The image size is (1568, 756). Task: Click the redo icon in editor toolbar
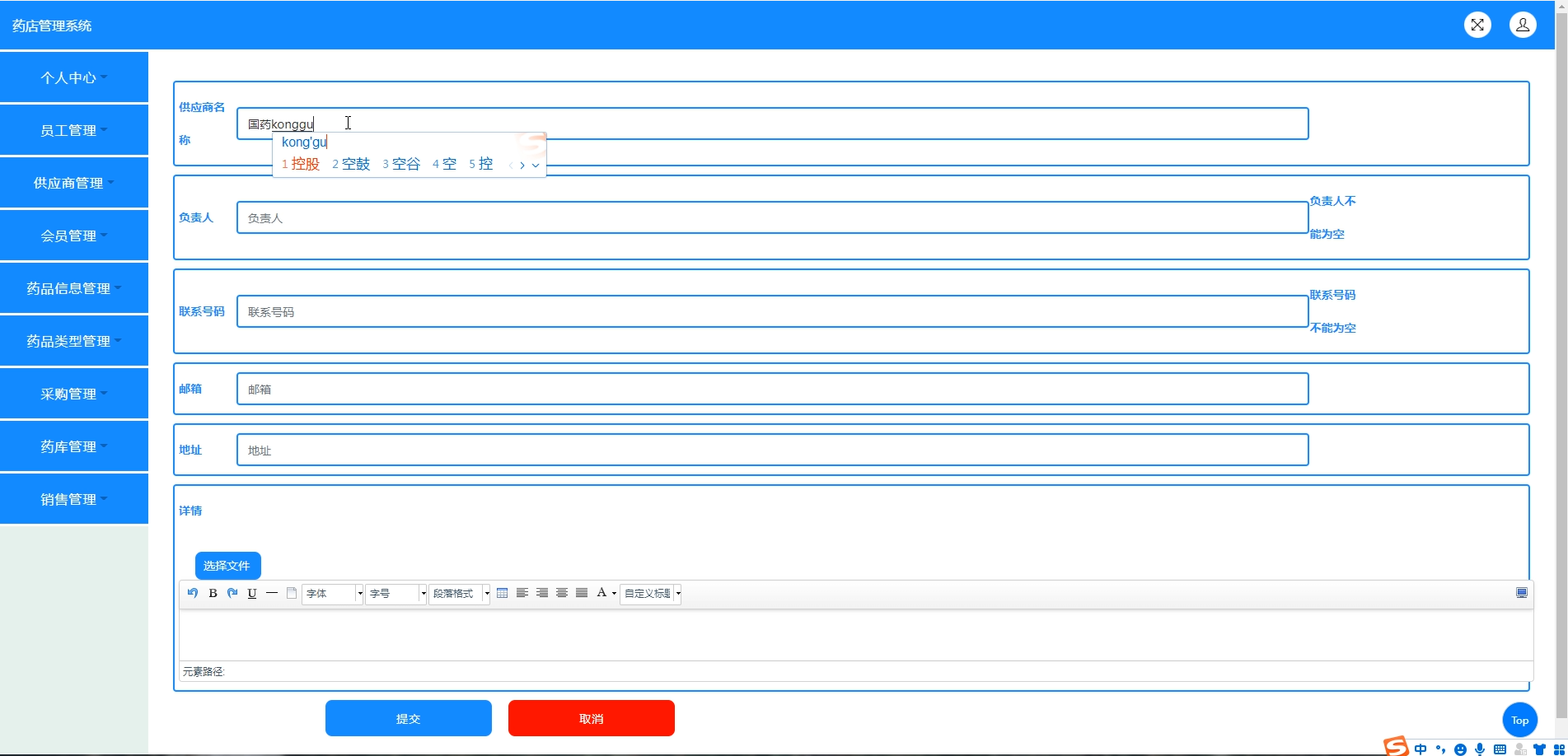click(232, 593)
